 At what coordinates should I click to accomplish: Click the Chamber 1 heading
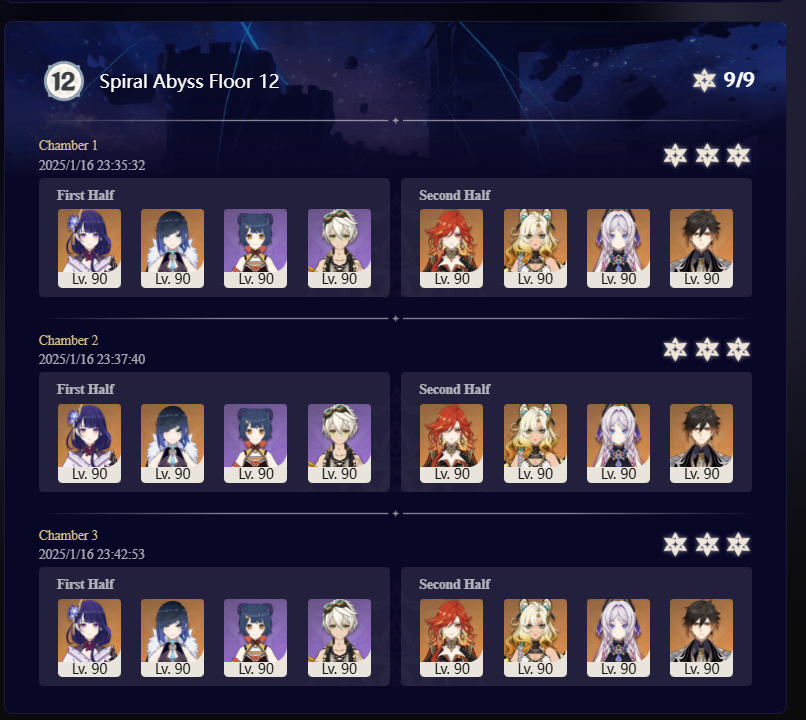point(68,145)
